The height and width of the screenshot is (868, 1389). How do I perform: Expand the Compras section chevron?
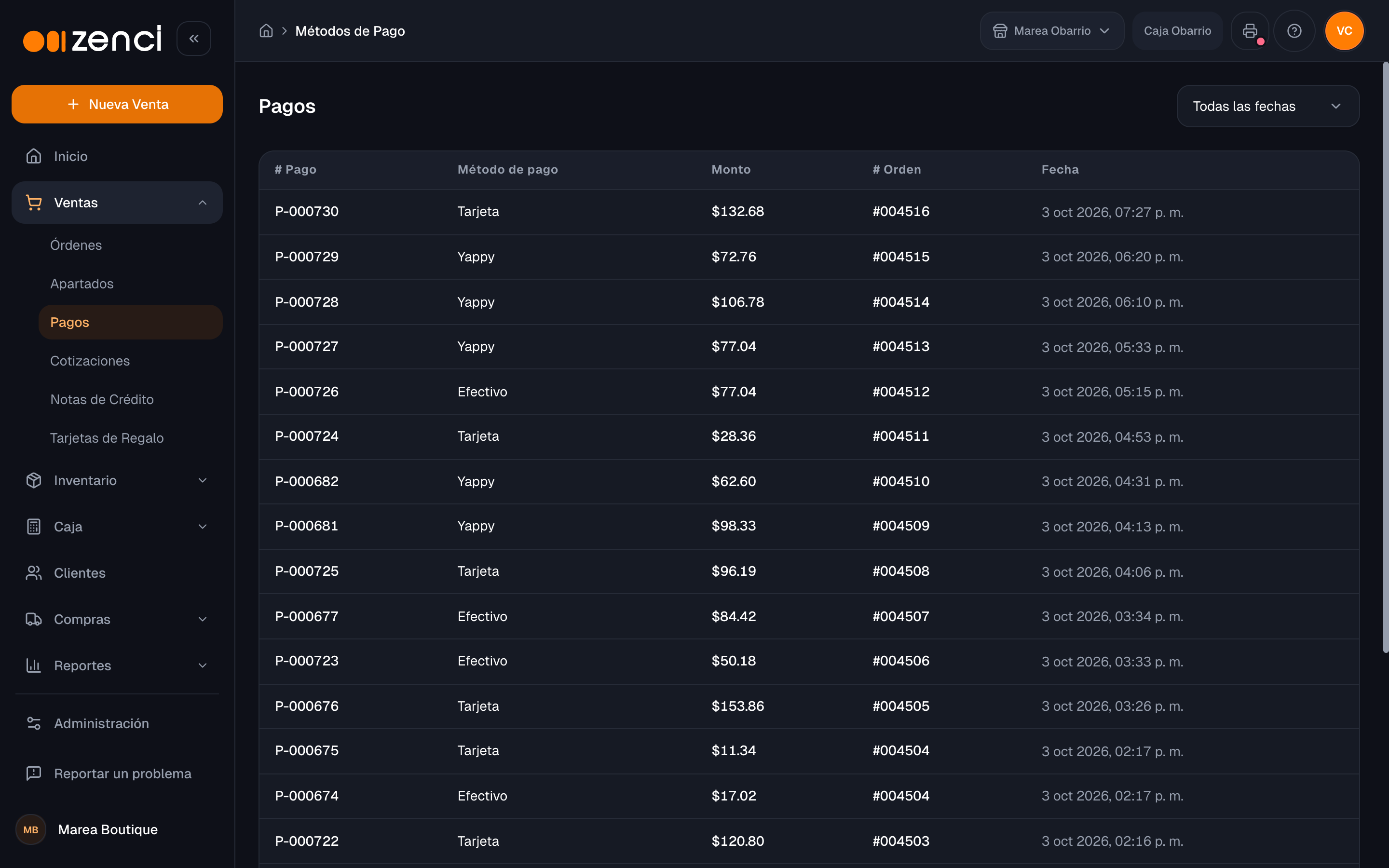203,620
